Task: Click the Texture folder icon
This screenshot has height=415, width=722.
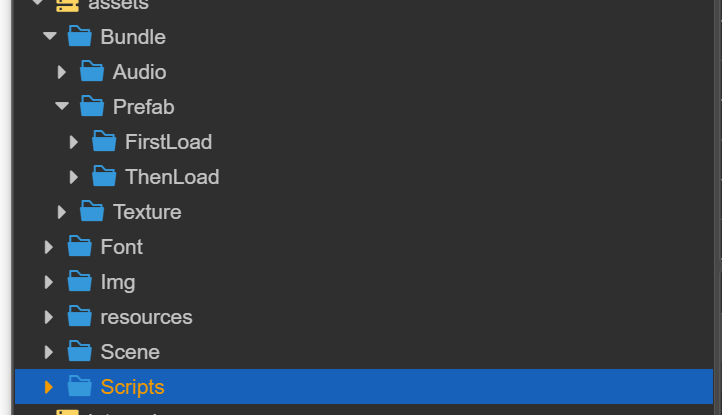Action: tap(92, 212)
